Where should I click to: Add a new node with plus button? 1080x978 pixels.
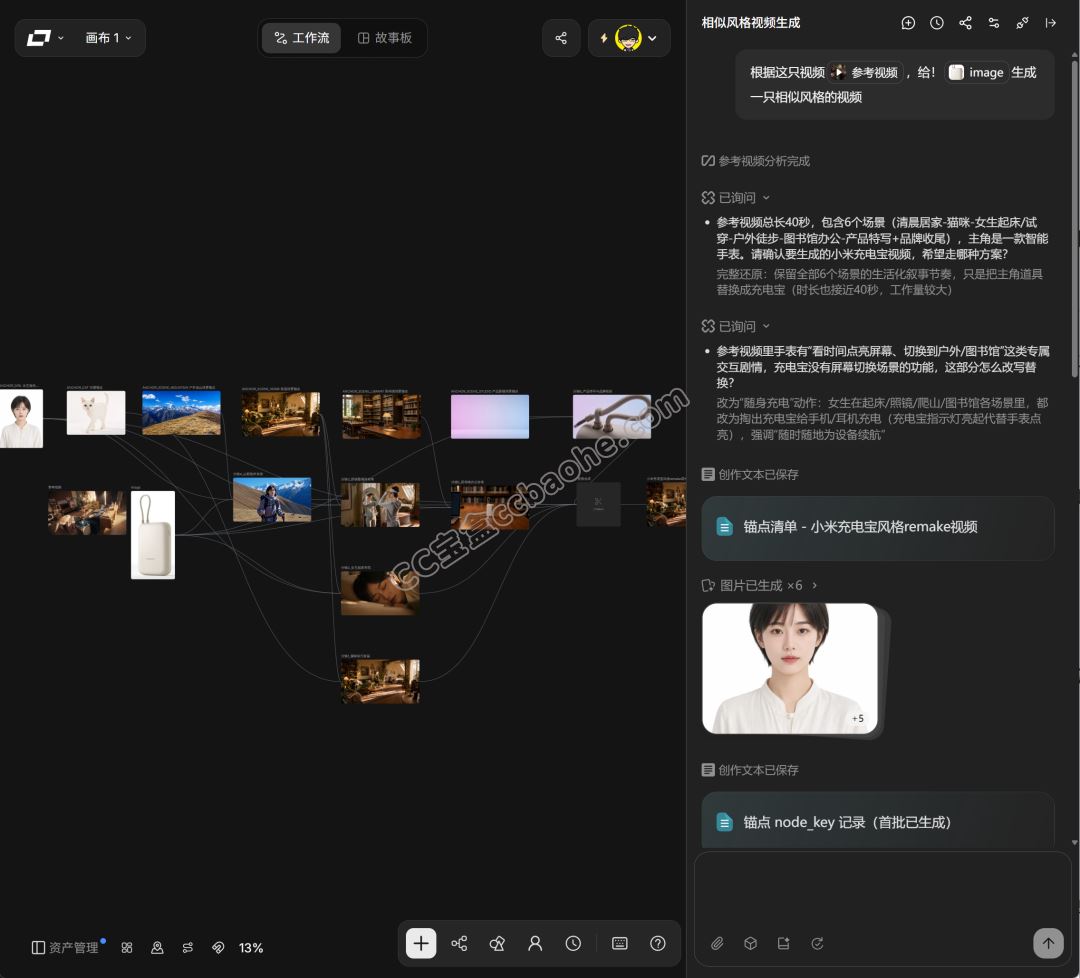pyautogui.click(x=421, y=944)
